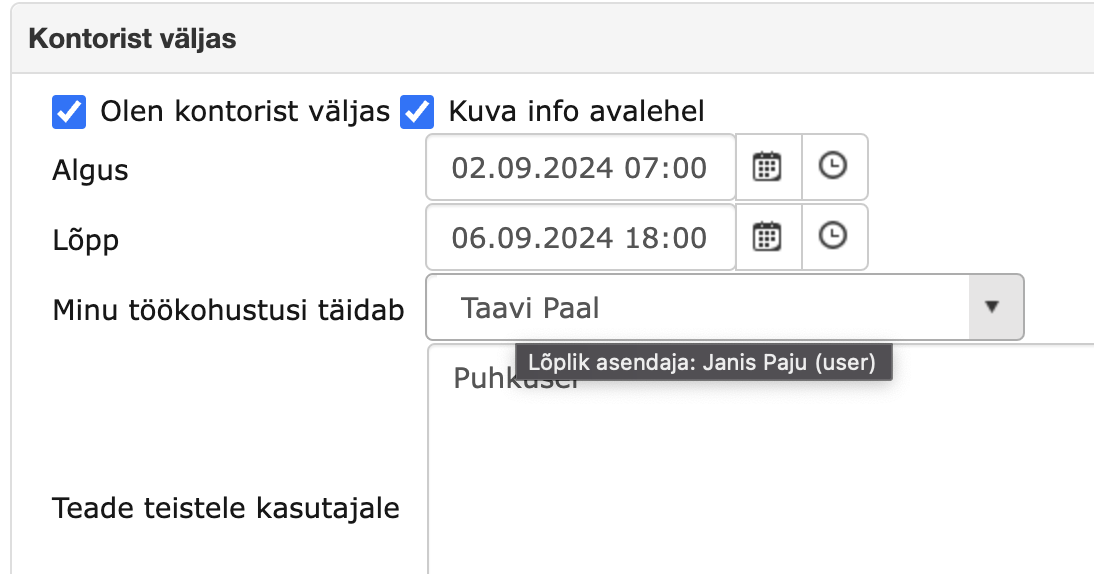This screenshot has width=1094, height=574.
Task: Click the Lõpp field label
Action: click(85, 241)
